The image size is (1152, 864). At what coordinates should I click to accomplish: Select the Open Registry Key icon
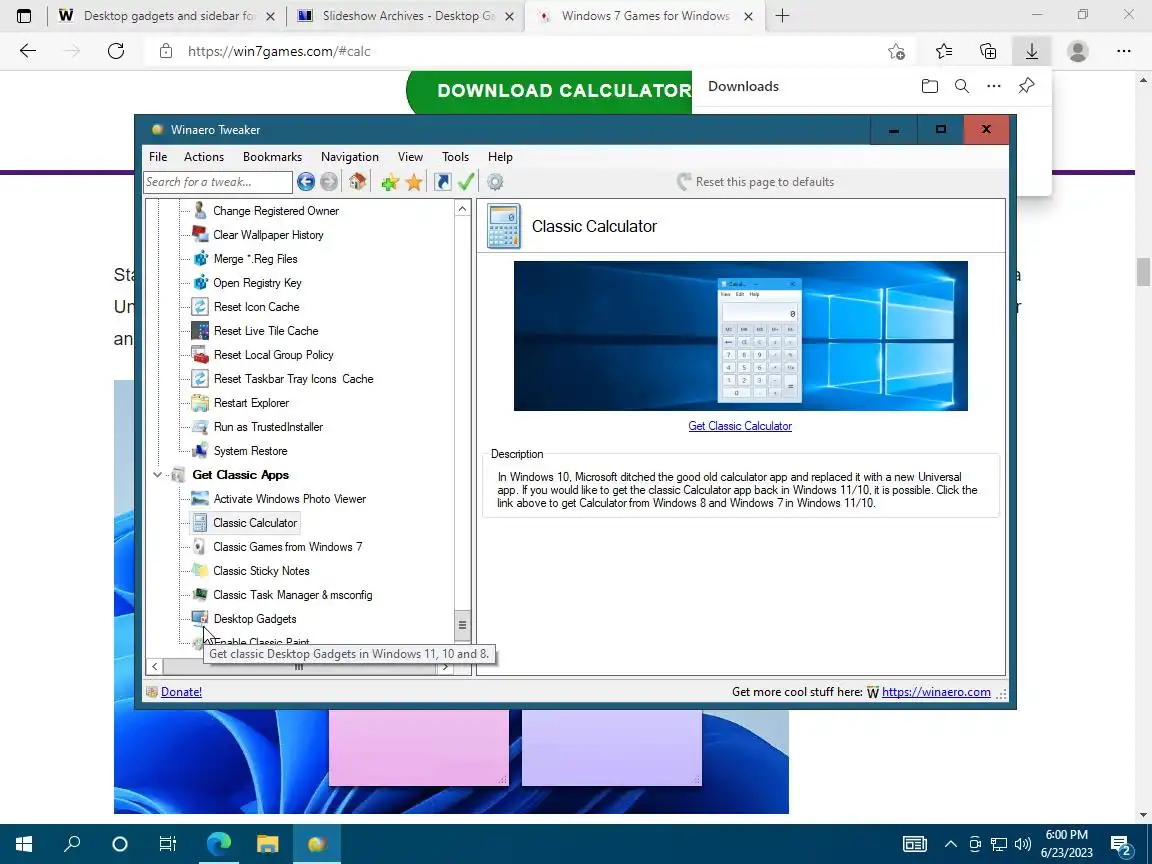(x=200, y=283)
